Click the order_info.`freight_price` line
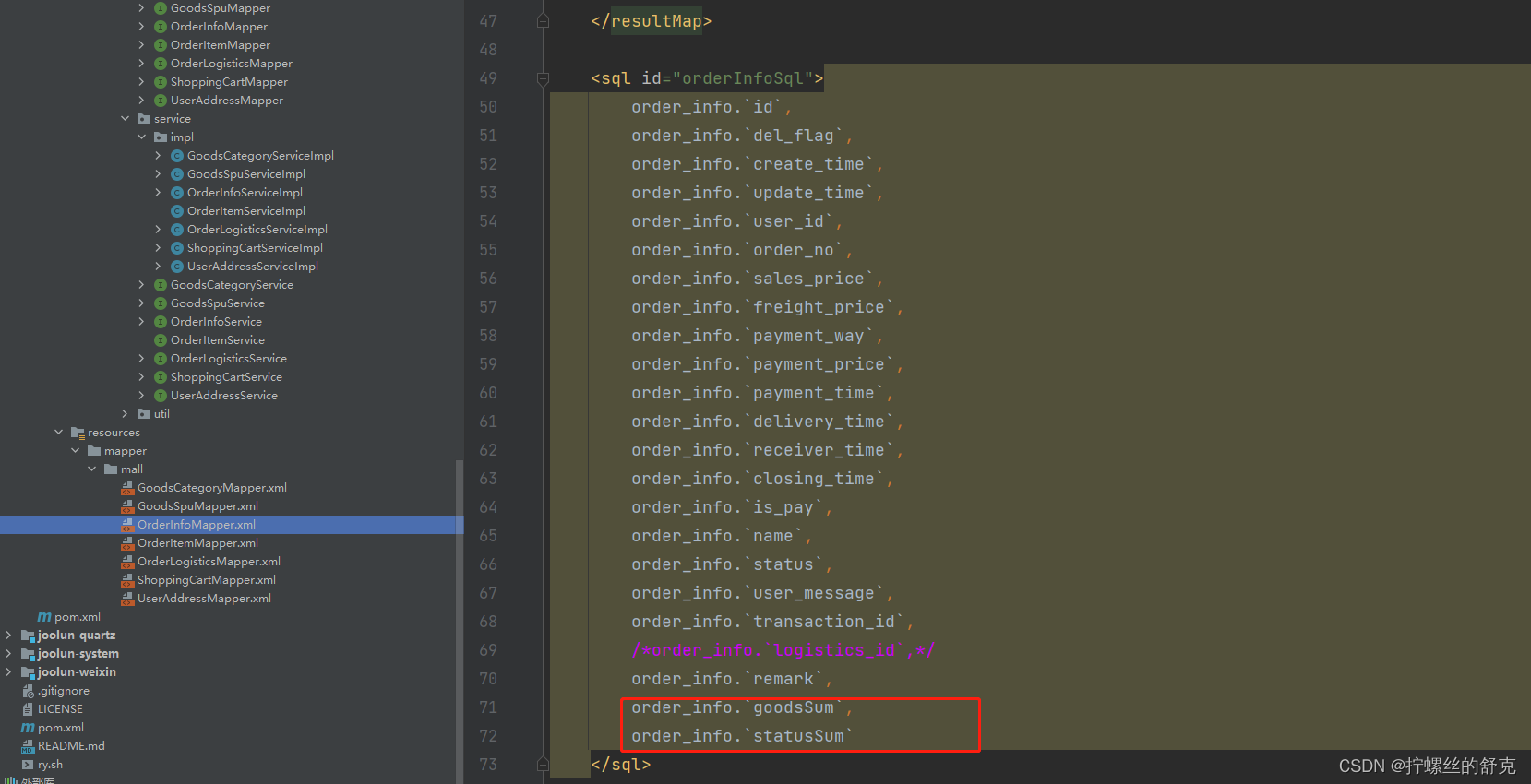 click(767, 307)
